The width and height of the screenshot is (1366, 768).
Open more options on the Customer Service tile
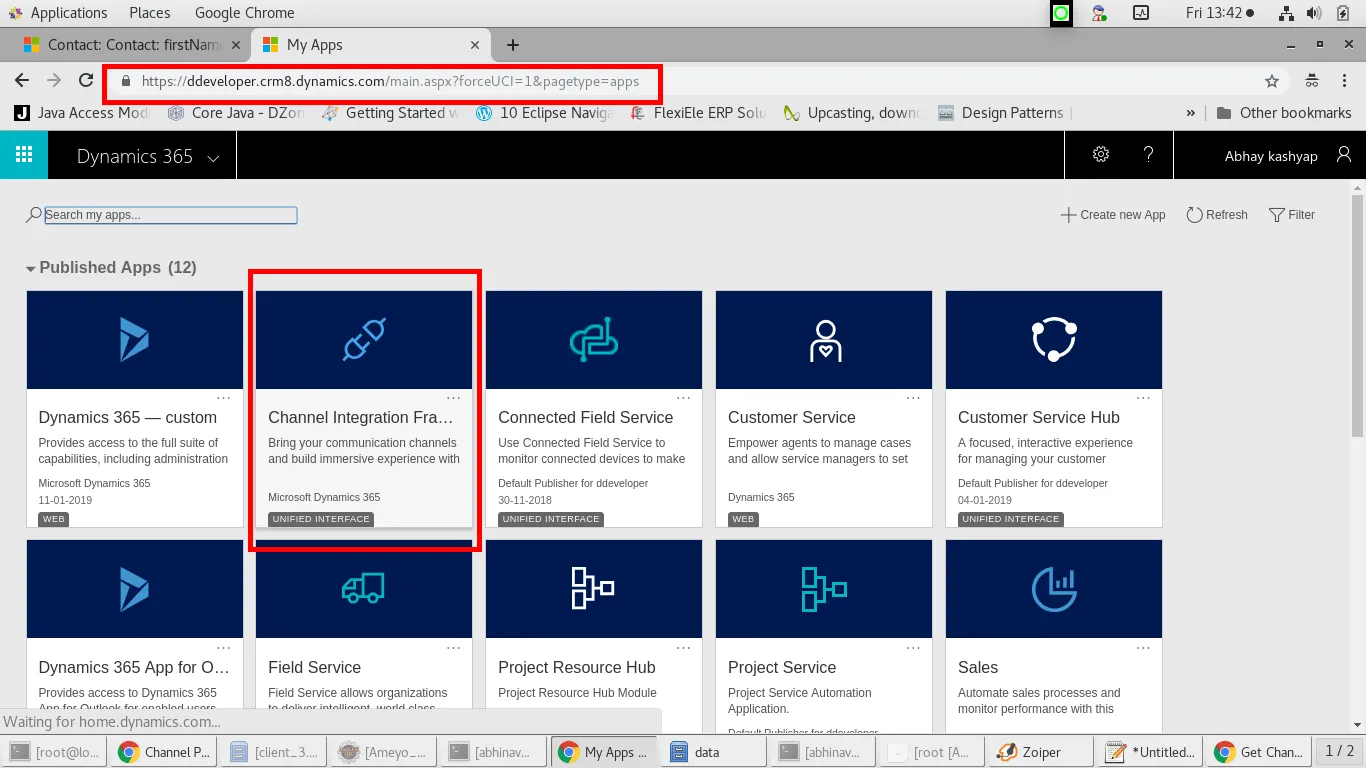914,398
